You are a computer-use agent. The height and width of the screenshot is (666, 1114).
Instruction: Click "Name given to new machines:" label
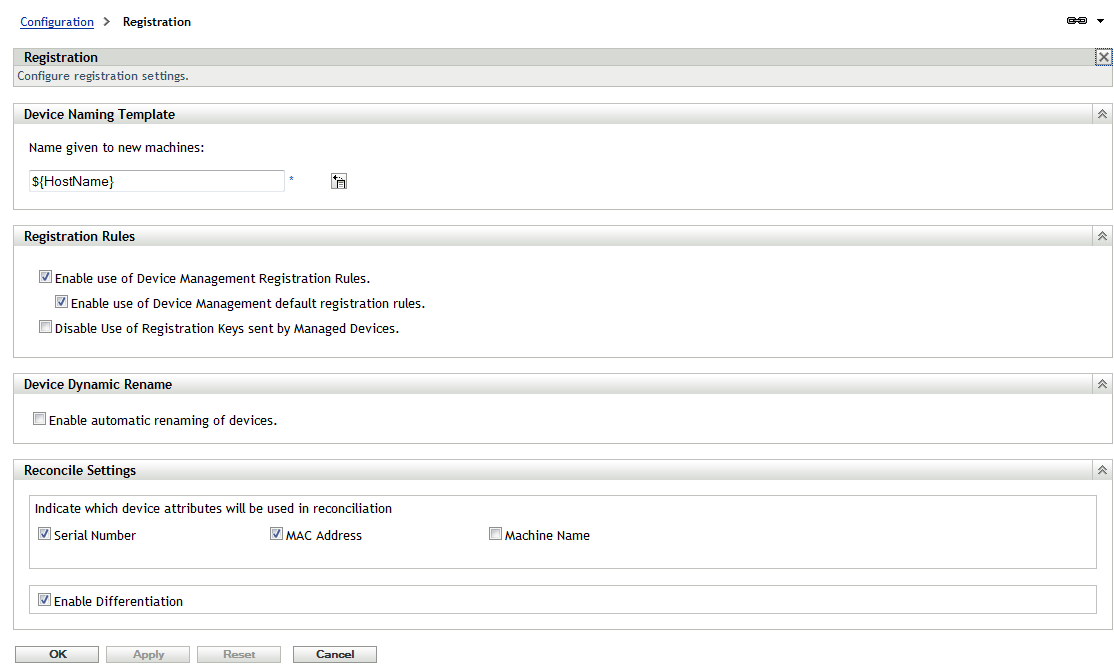point(117,148)
